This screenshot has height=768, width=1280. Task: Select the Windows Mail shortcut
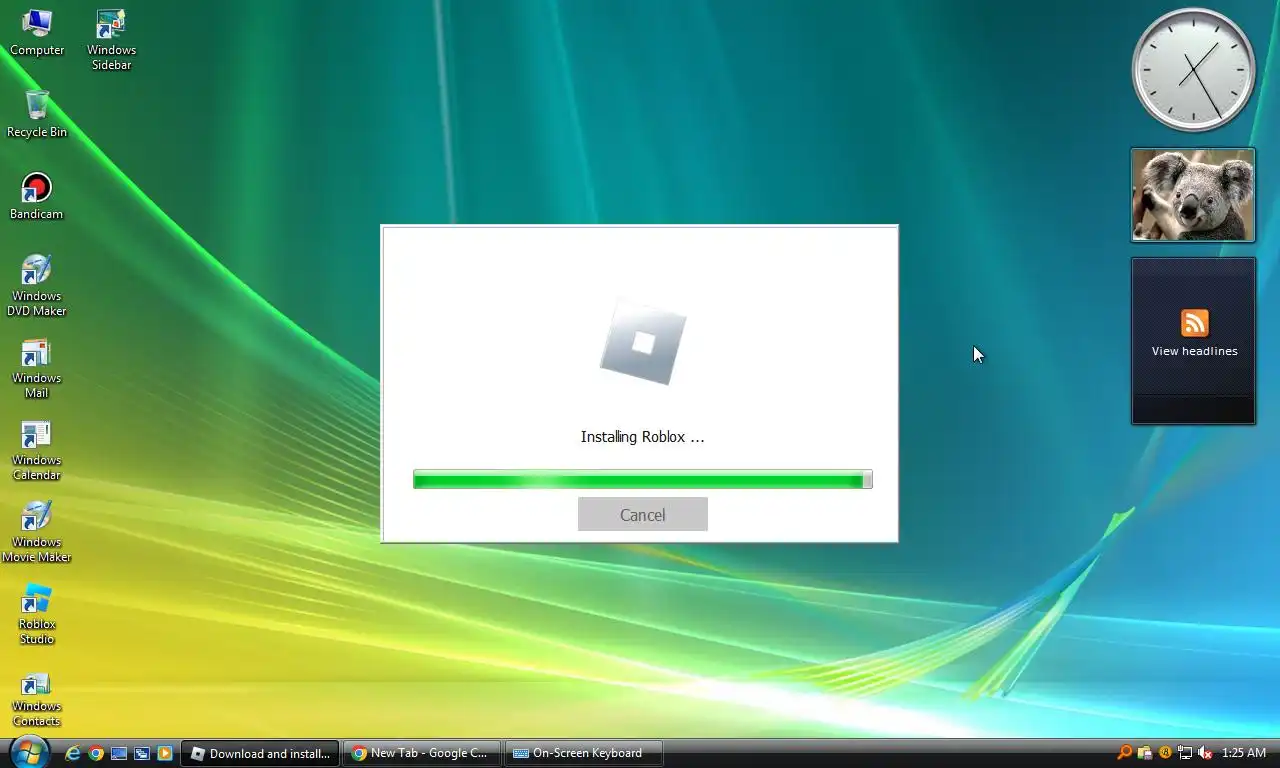tap(36, 367)
